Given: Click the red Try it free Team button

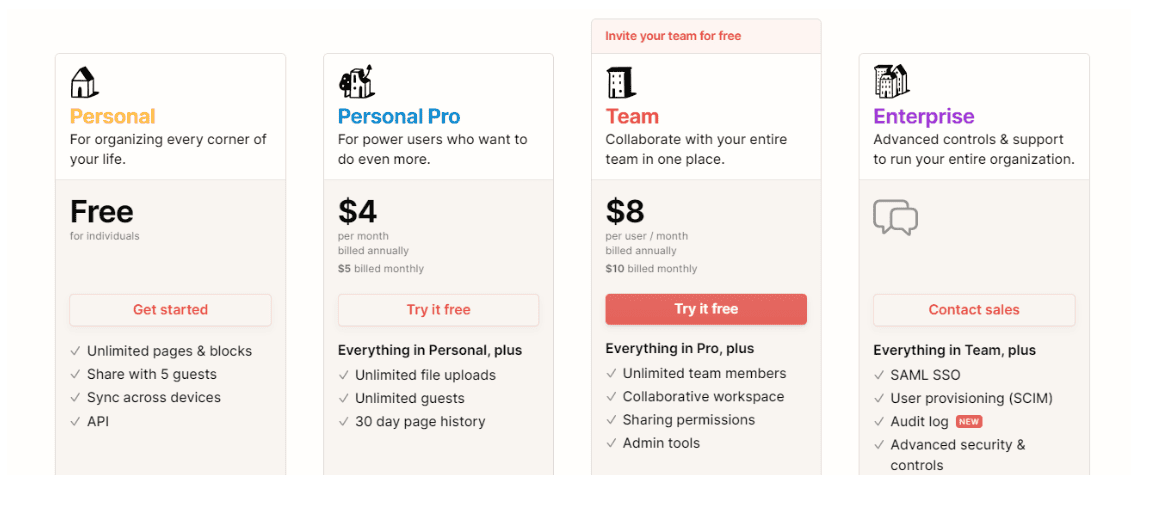Looking at the screenshot, I should pyautogui.click(x=706, y=309).
